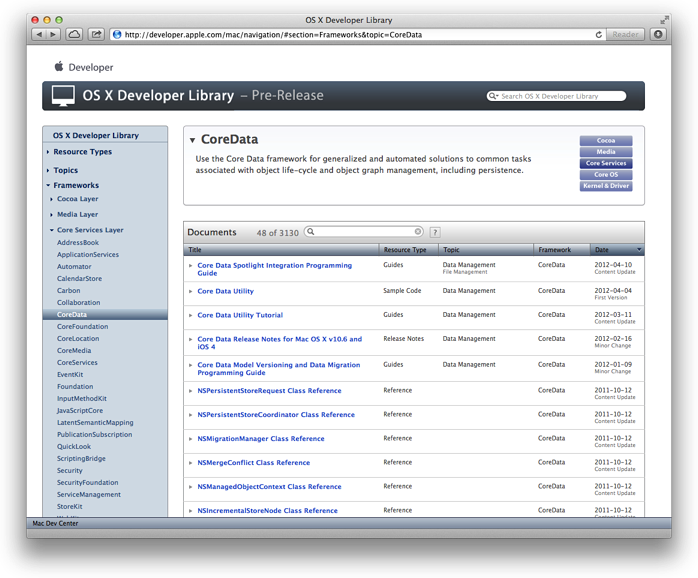The width and height of the screenshot is (698, 578).
Task: Select Security in sidebar
Action: click(x=69, y=471)
